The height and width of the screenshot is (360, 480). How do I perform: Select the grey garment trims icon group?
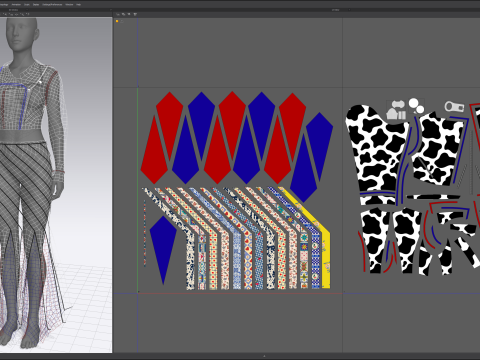396,110
